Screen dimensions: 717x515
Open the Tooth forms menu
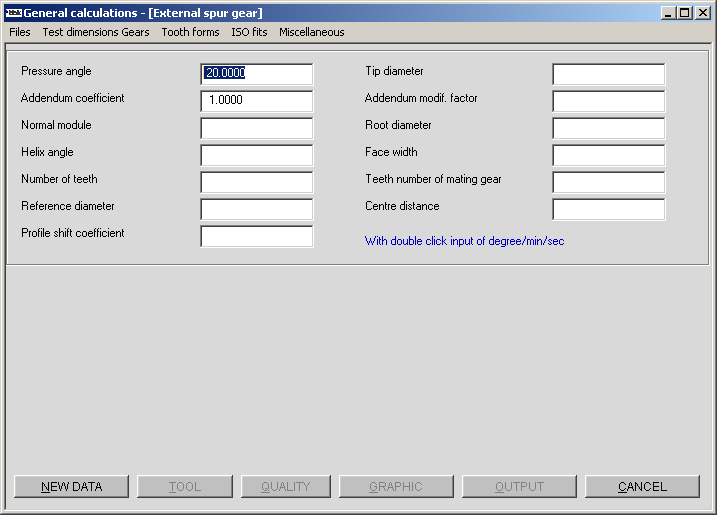pos(190,32)
